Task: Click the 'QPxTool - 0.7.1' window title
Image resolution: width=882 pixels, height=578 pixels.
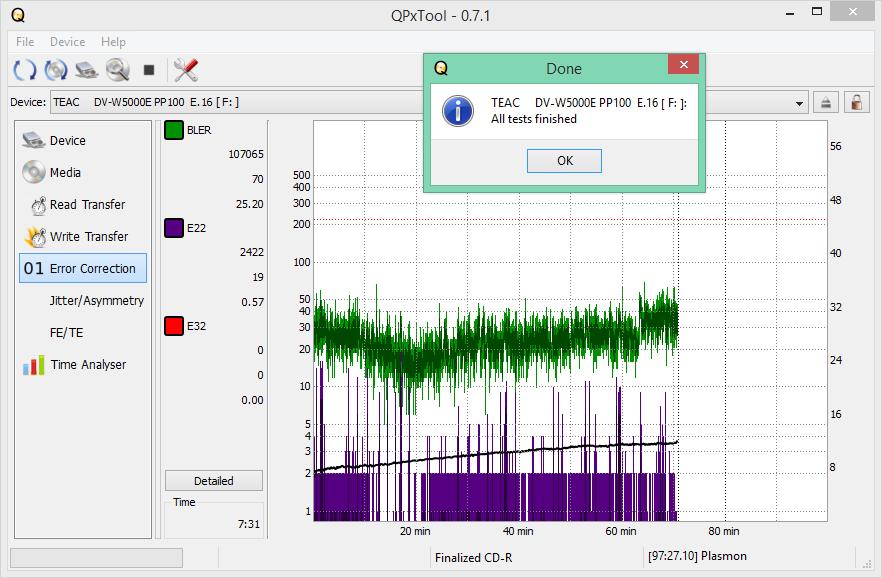Action: (x=440, y=16)
